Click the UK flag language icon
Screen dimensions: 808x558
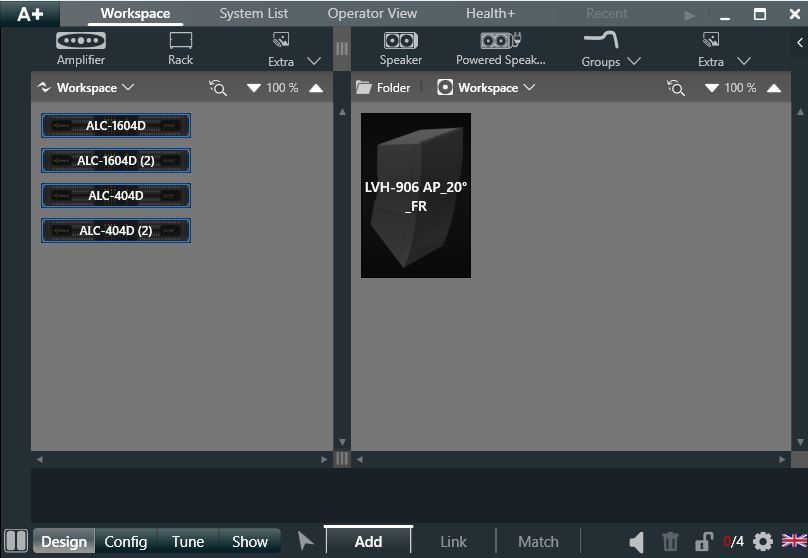point(794,542)
